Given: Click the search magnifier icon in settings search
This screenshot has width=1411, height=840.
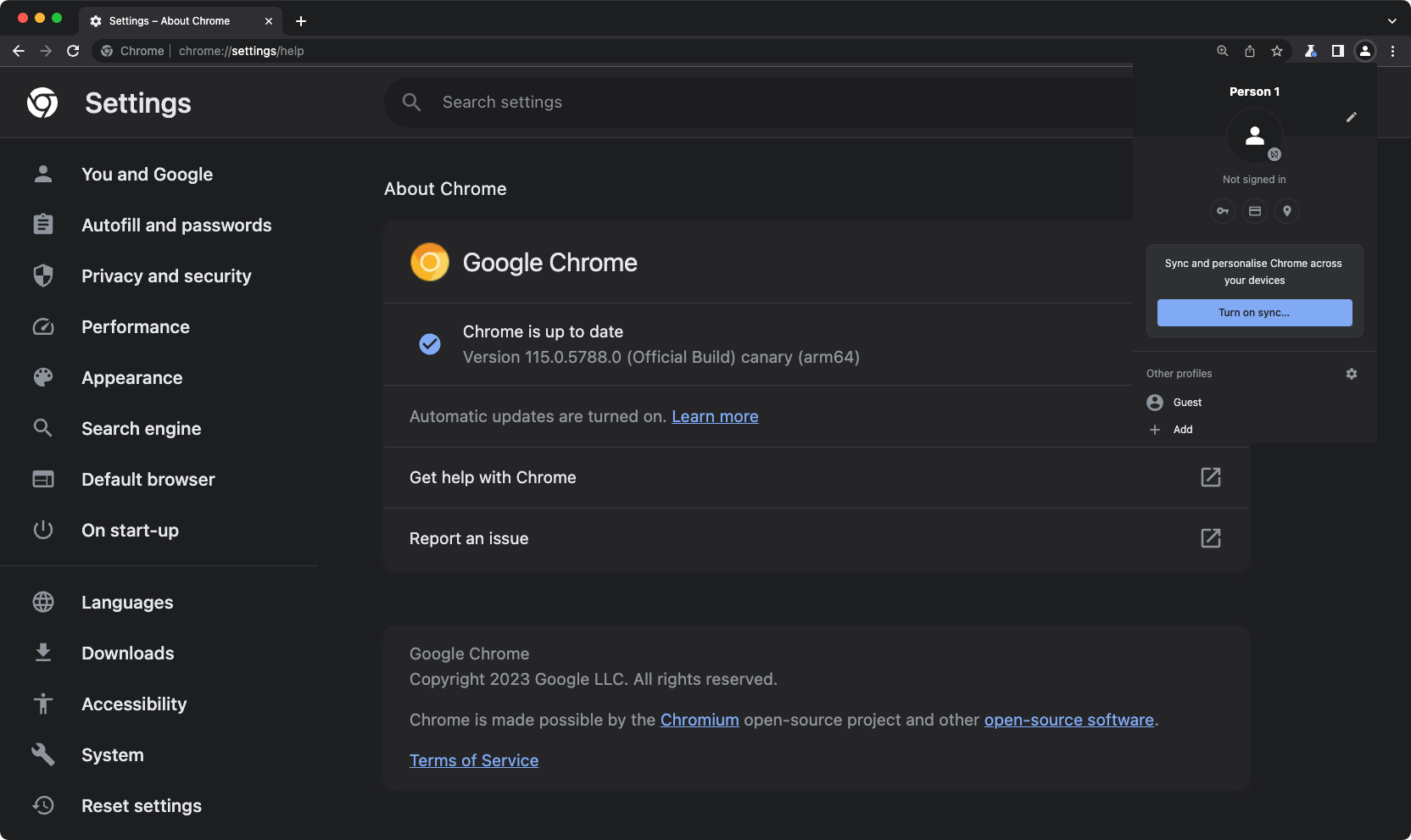Looking at the screenshot, I should [412, 103].
